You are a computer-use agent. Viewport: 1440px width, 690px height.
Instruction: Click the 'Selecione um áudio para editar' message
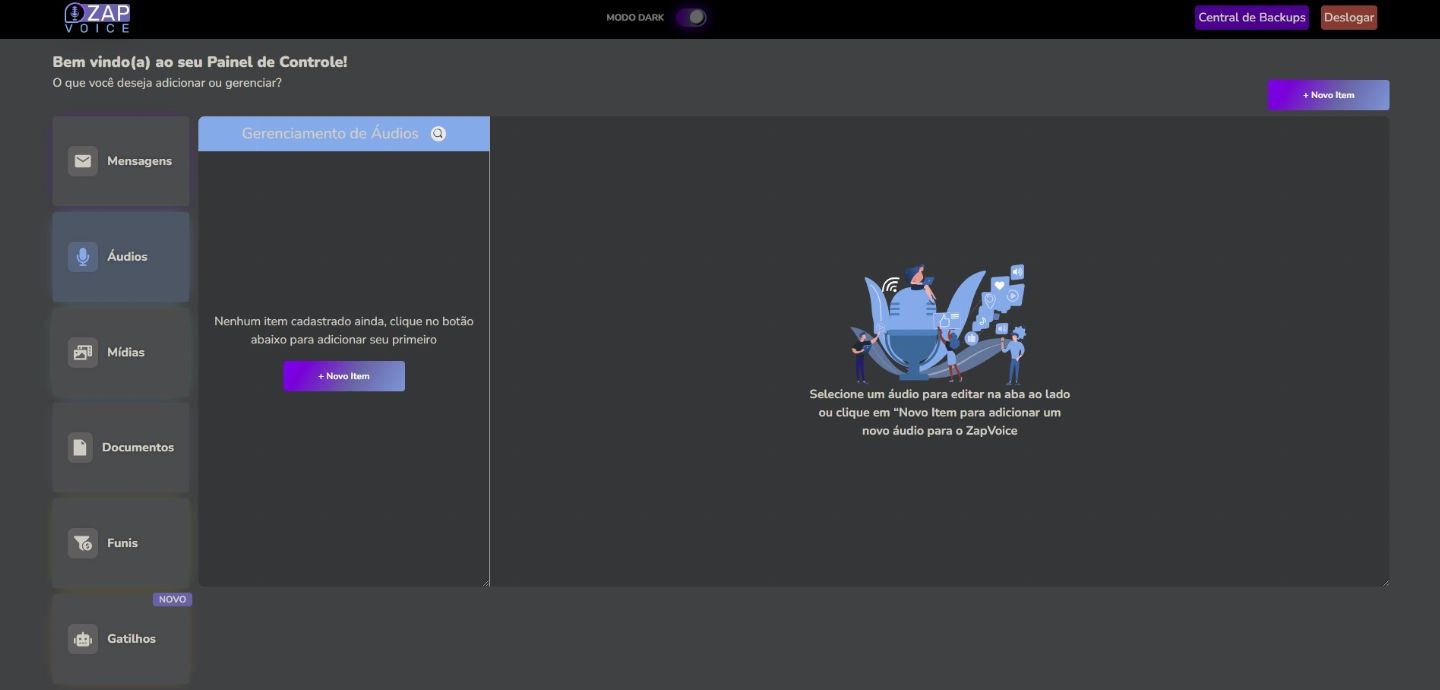[x=939, y=412]
